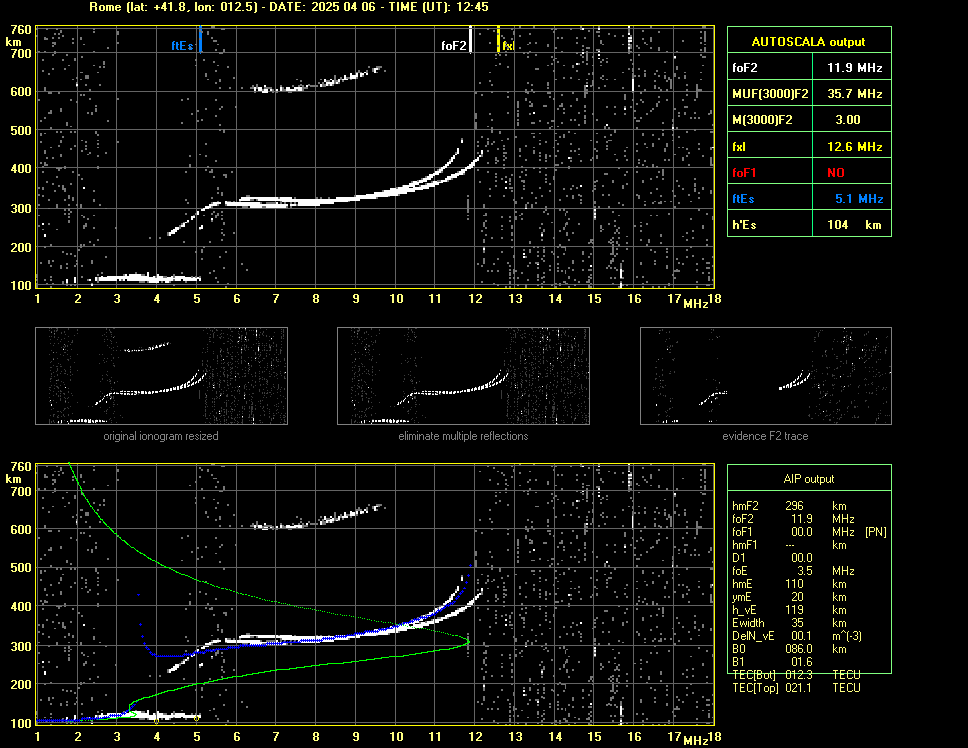Click the 'evidence F2 trace' thumbnail image
The height and width of the screenshot is (748, 968).
point(766,376)
